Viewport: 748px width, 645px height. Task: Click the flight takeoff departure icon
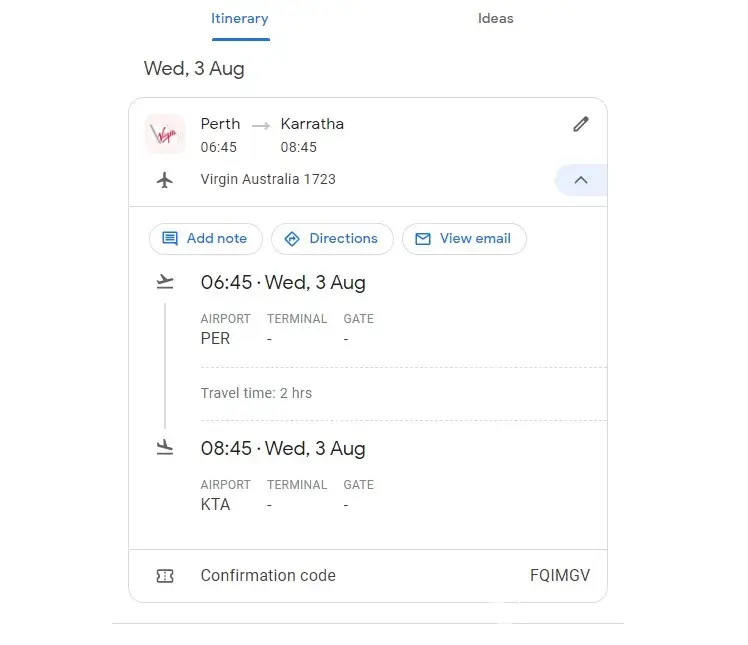point(165,283)
